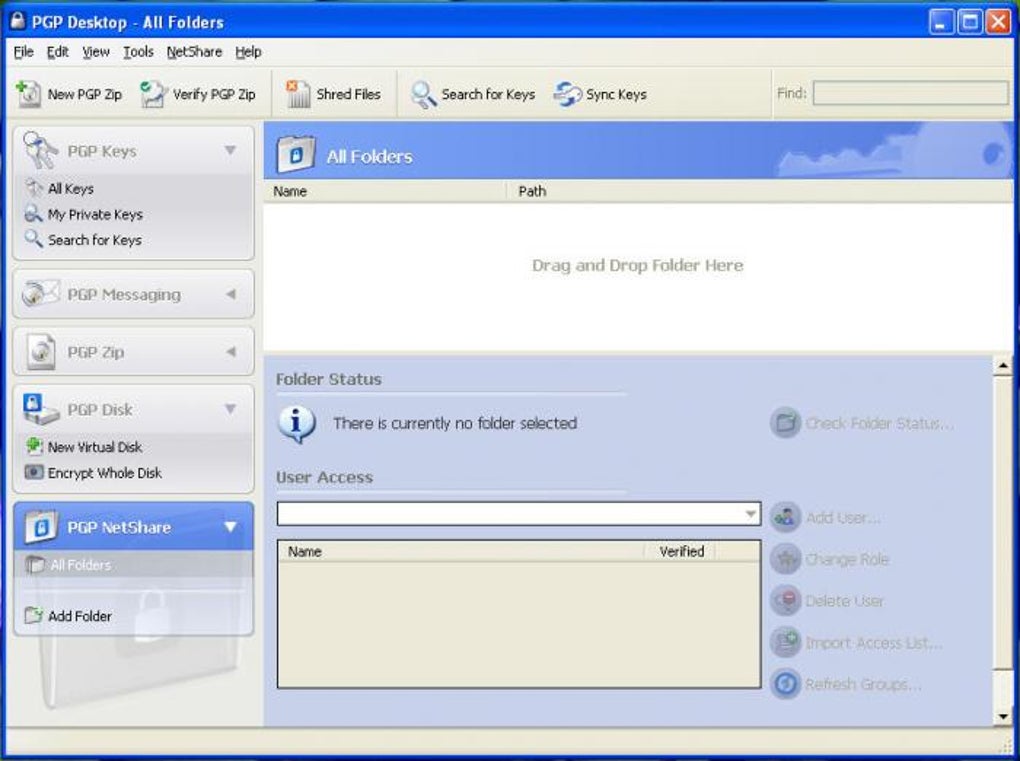1020x761 pixels.
Task: Sort folders by Path column header
Action: click(758, 191)
